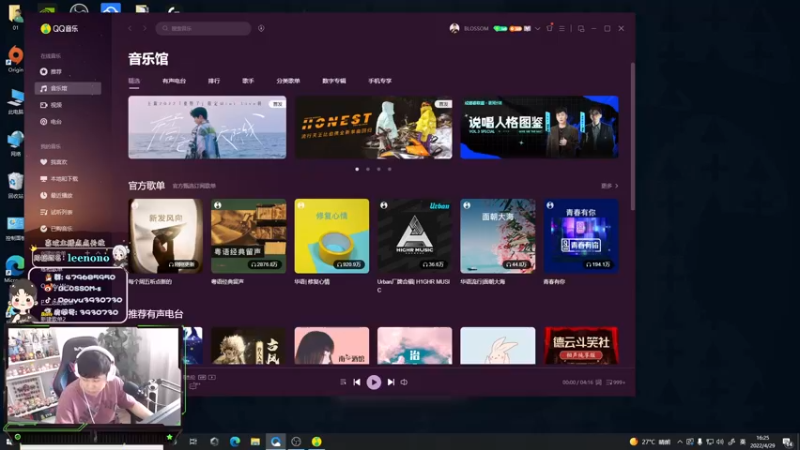
Task: Open 修复心情 yellow tape playlist cover
Action: point(332,236)
